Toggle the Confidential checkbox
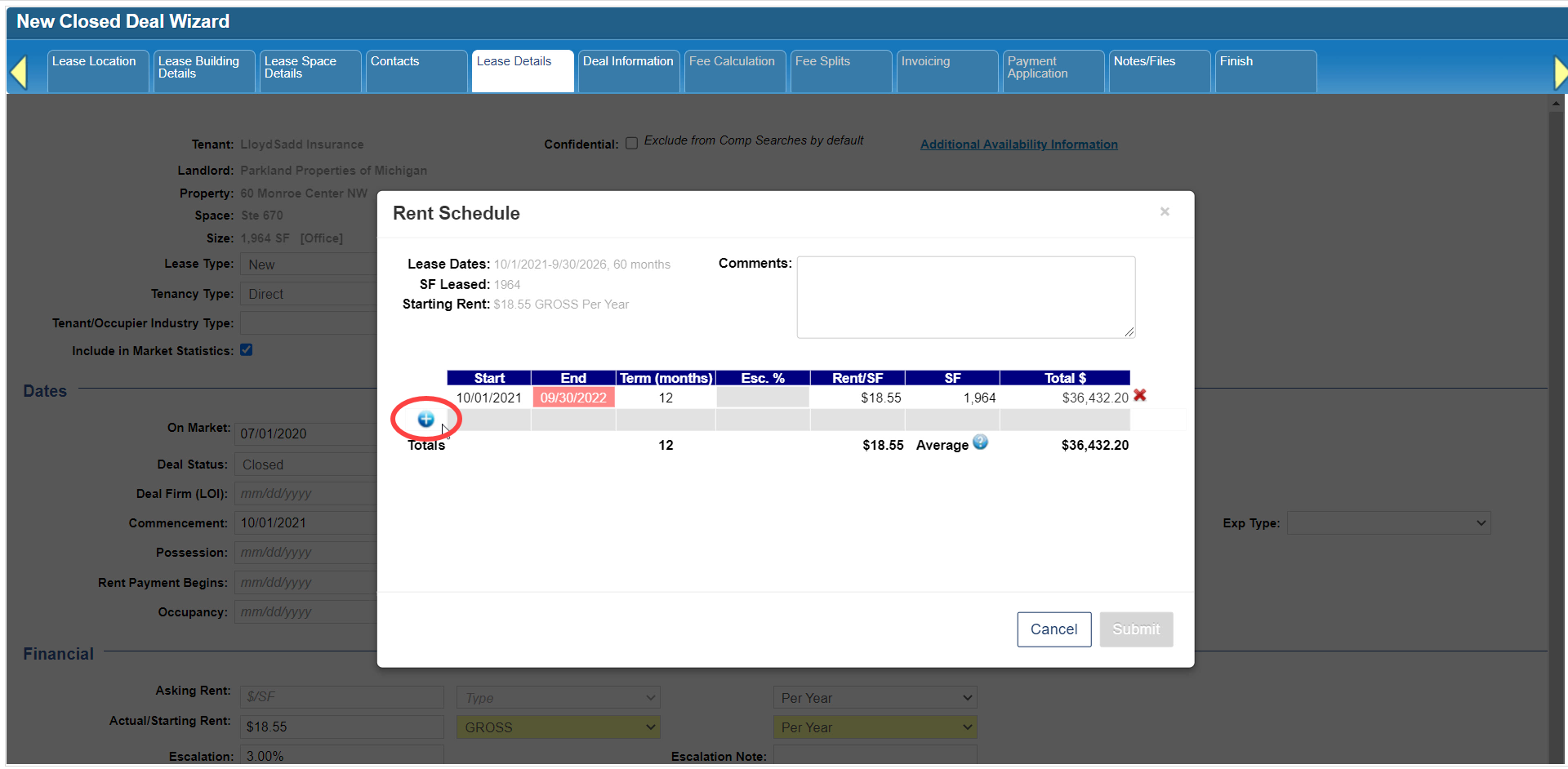The height and width of the screenshot is (769, 1568). coord(631,144)
